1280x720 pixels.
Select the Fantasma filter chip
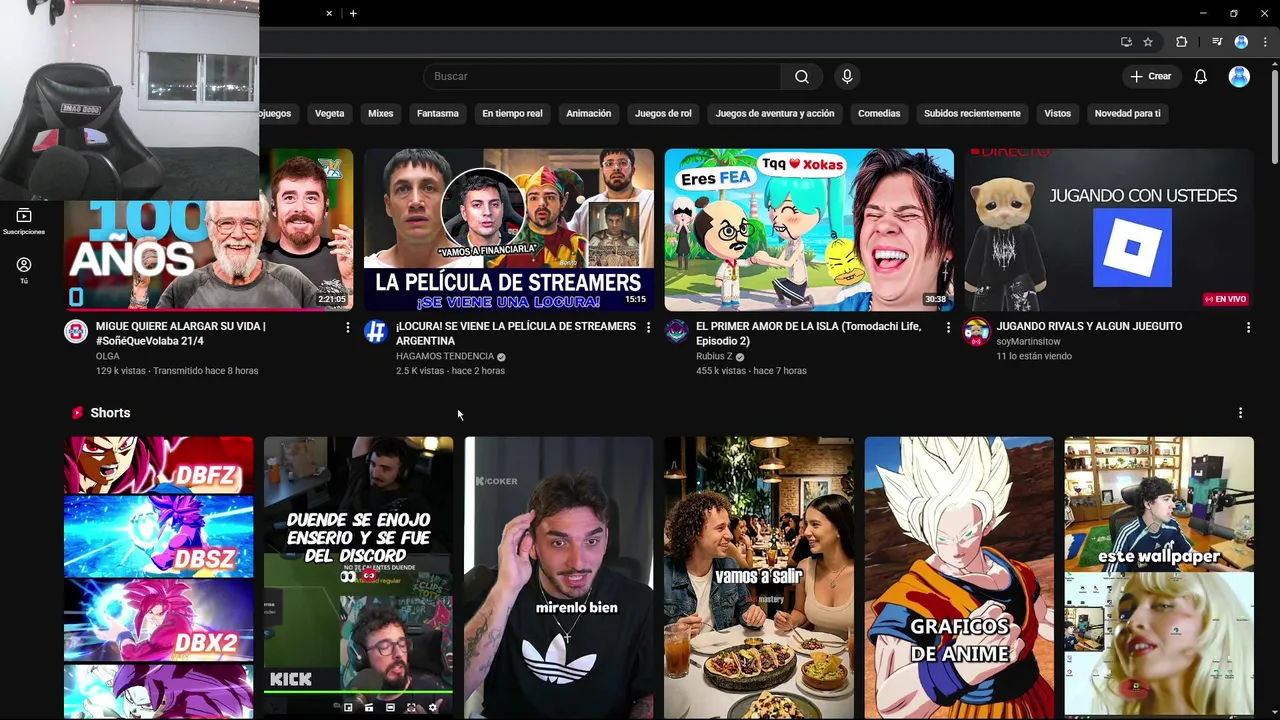[x=437, y=114]
